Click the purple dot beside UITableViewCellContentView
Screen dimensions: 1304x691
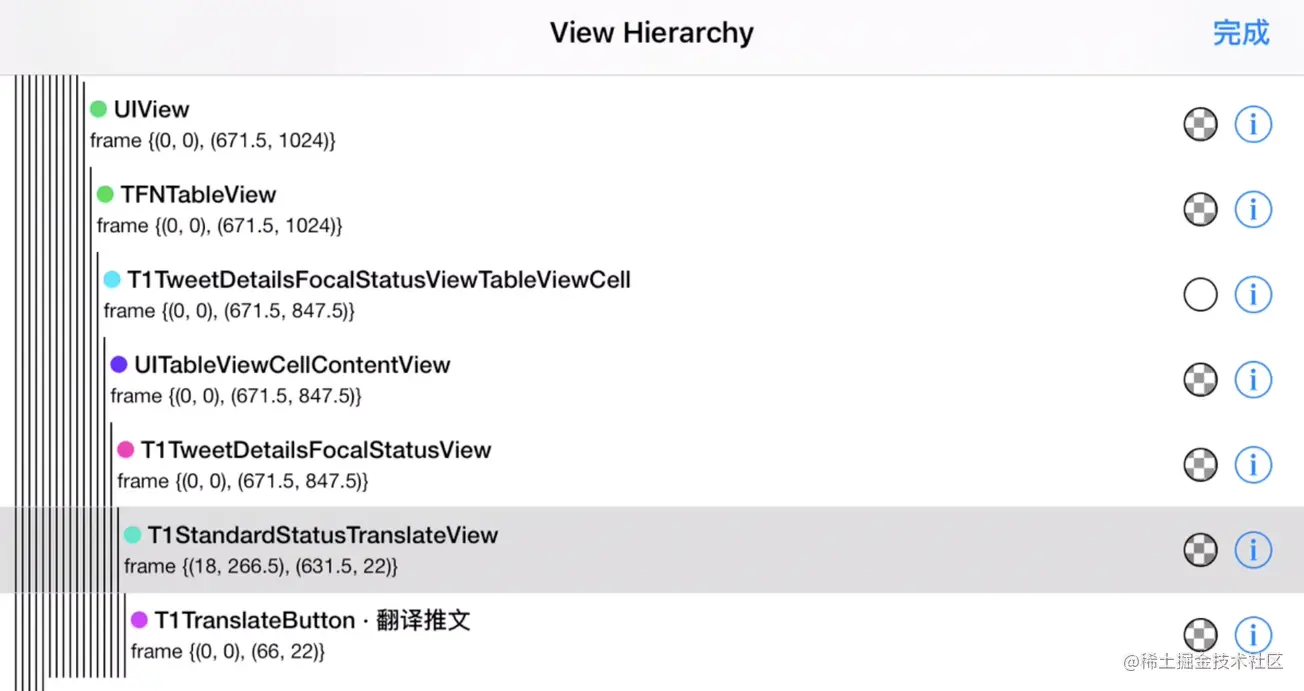pyautogui.click(x=119, y=365)
